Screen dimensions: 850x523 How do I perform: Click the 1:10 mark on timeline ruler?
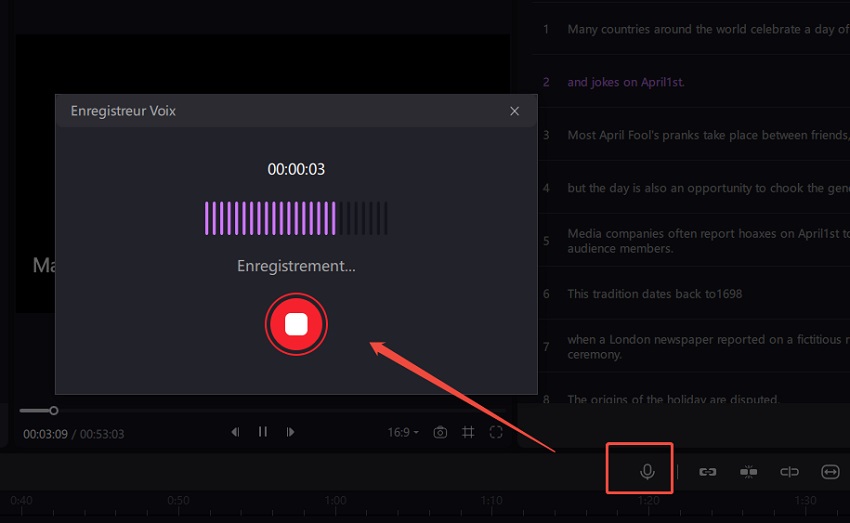[x=491, y=500]
